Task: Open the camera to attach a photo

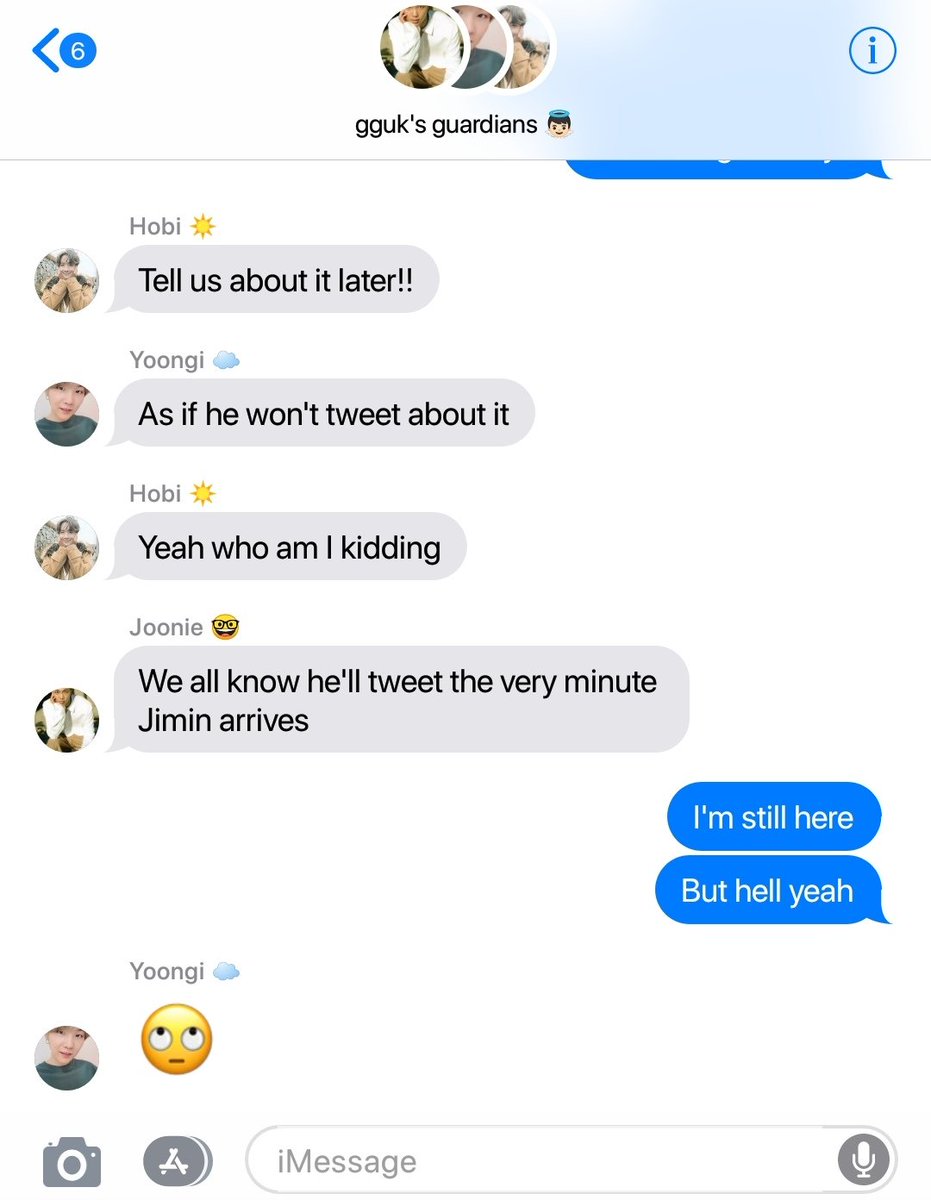Action: 71,1161
